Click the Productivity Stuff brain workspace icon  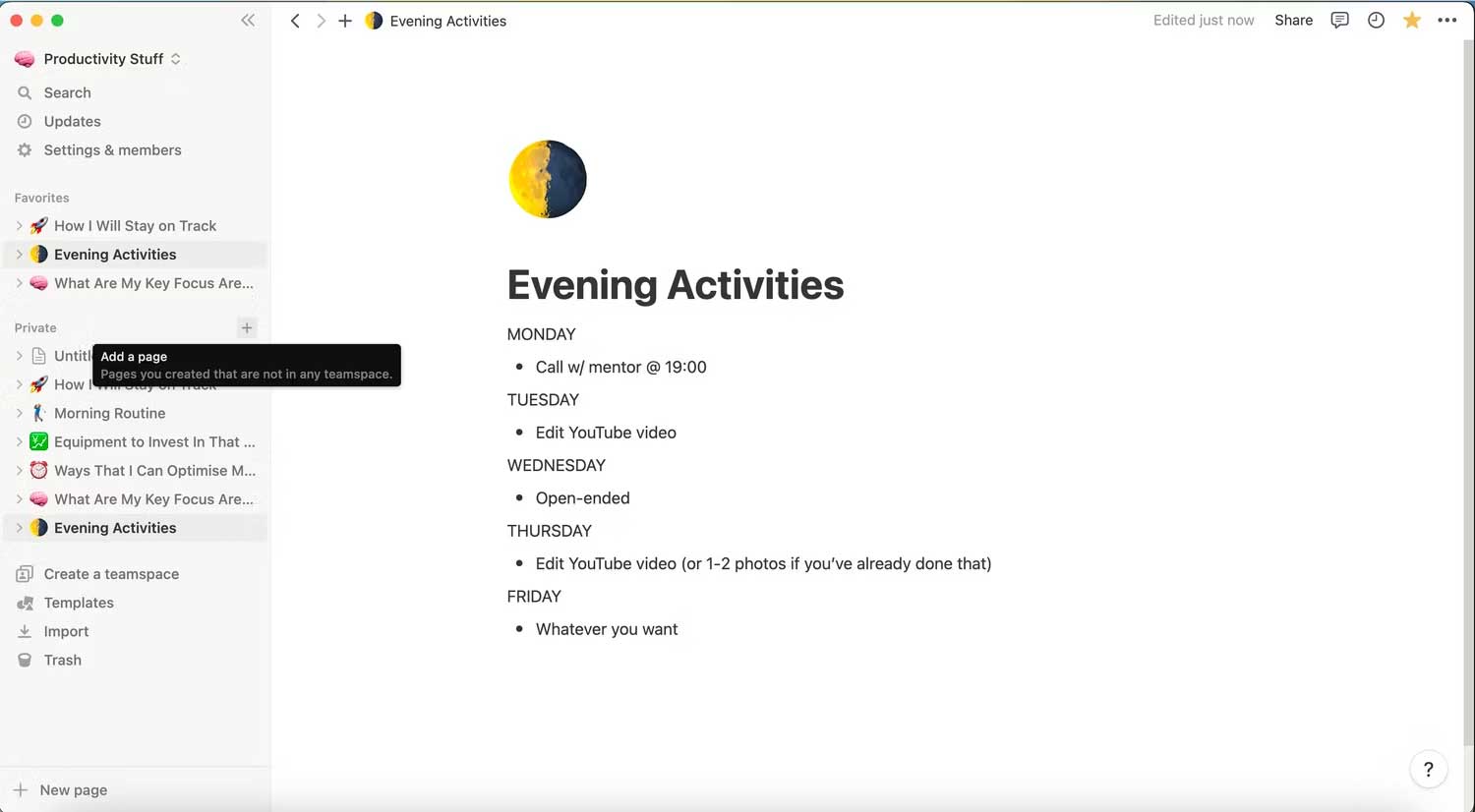25,59
